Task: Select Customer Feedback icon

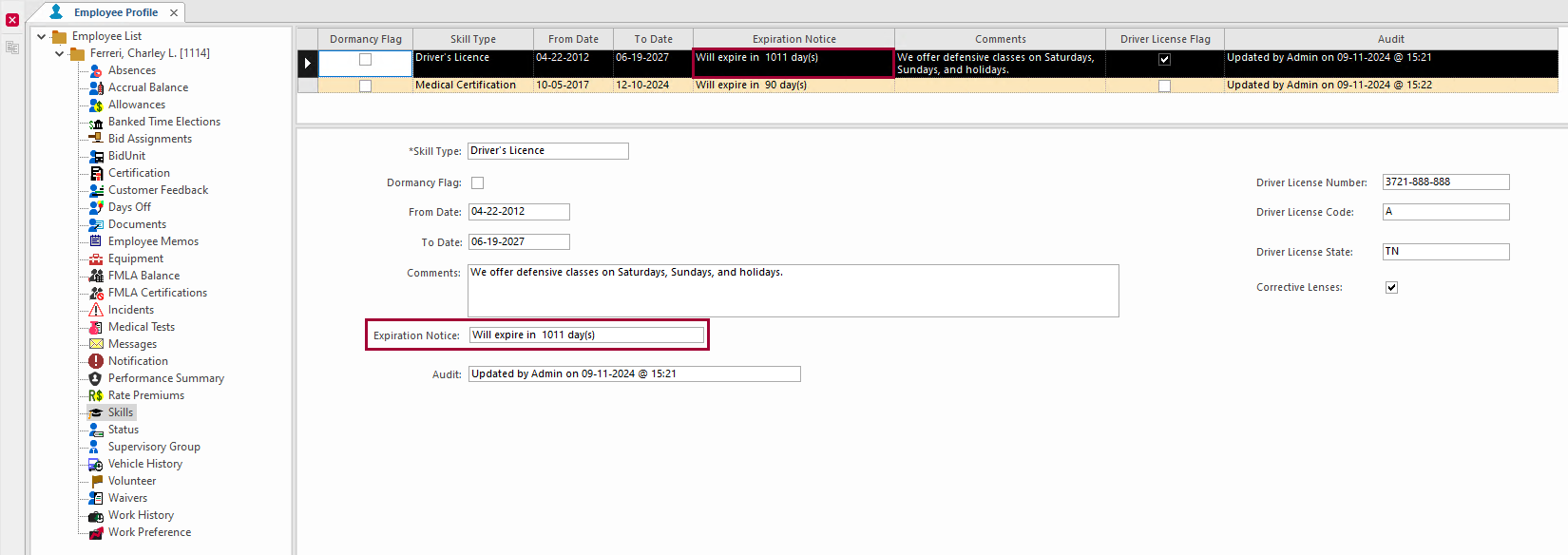Action: point(96,190)
